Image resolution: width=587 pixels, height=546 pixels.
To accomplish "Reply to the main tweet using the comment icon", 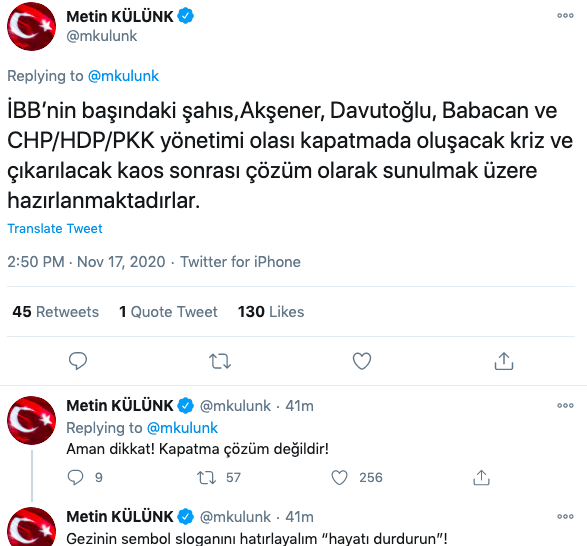I will pyautogui.click(x=78, y=361).
